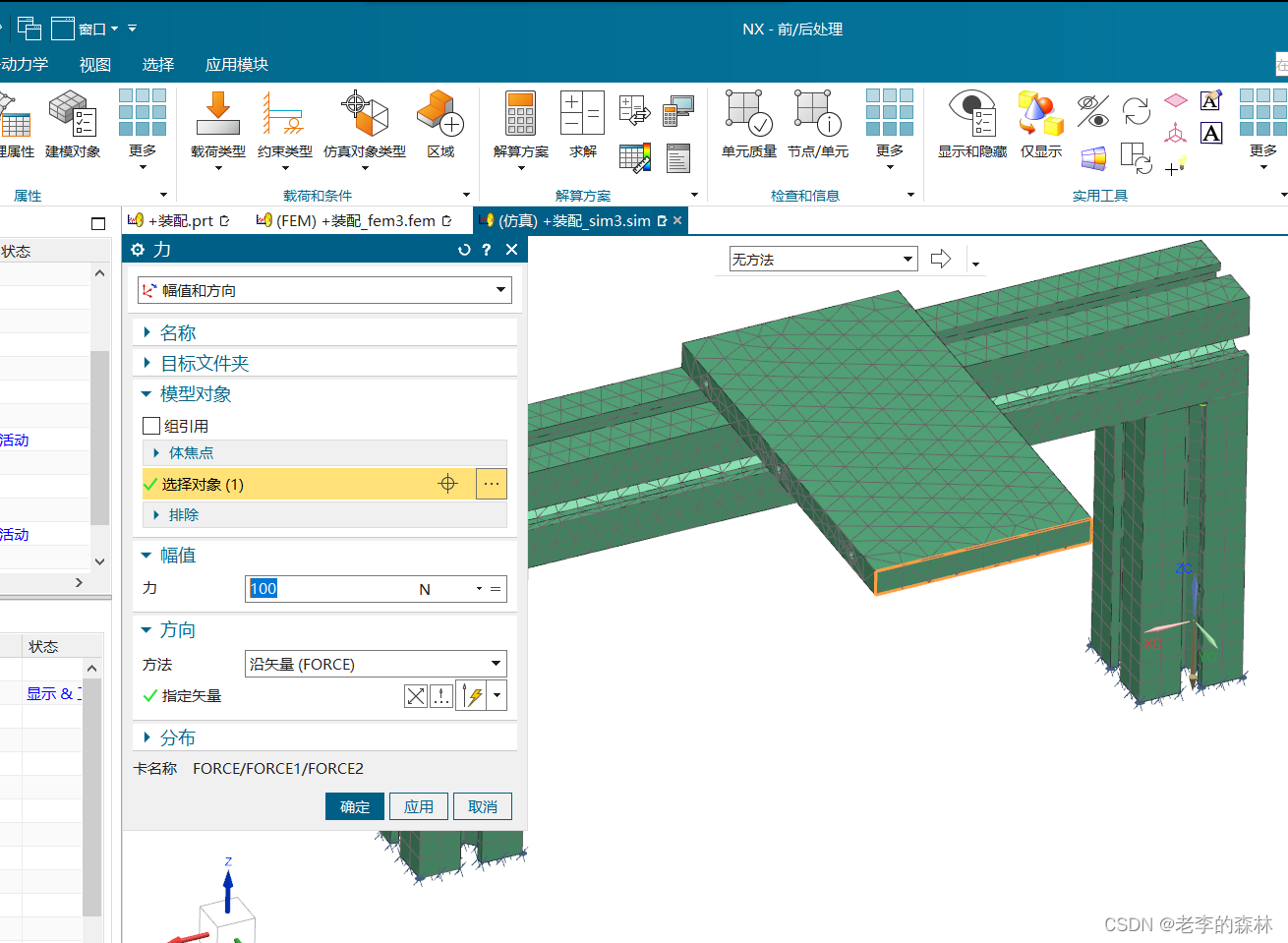
Task: Open the Node/Element (节点/单元) info tool
Action: point(818,124)
